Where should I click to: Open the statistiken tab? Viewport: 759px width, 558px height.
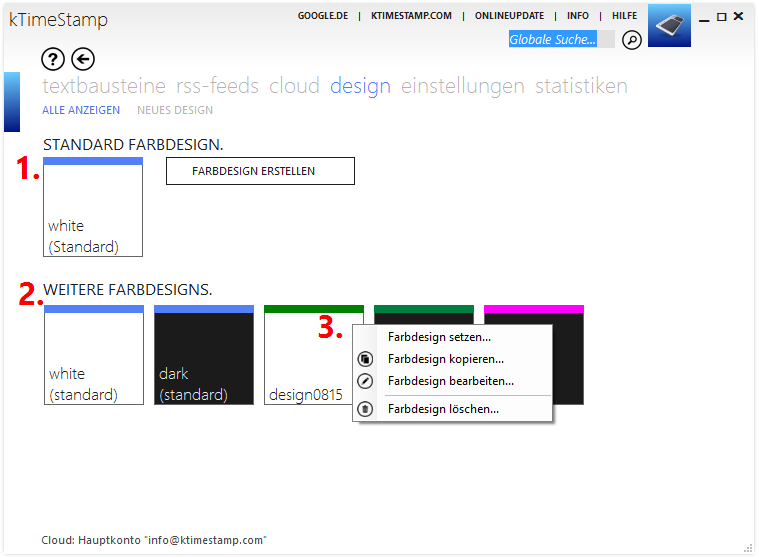click(x=581, y=86)
